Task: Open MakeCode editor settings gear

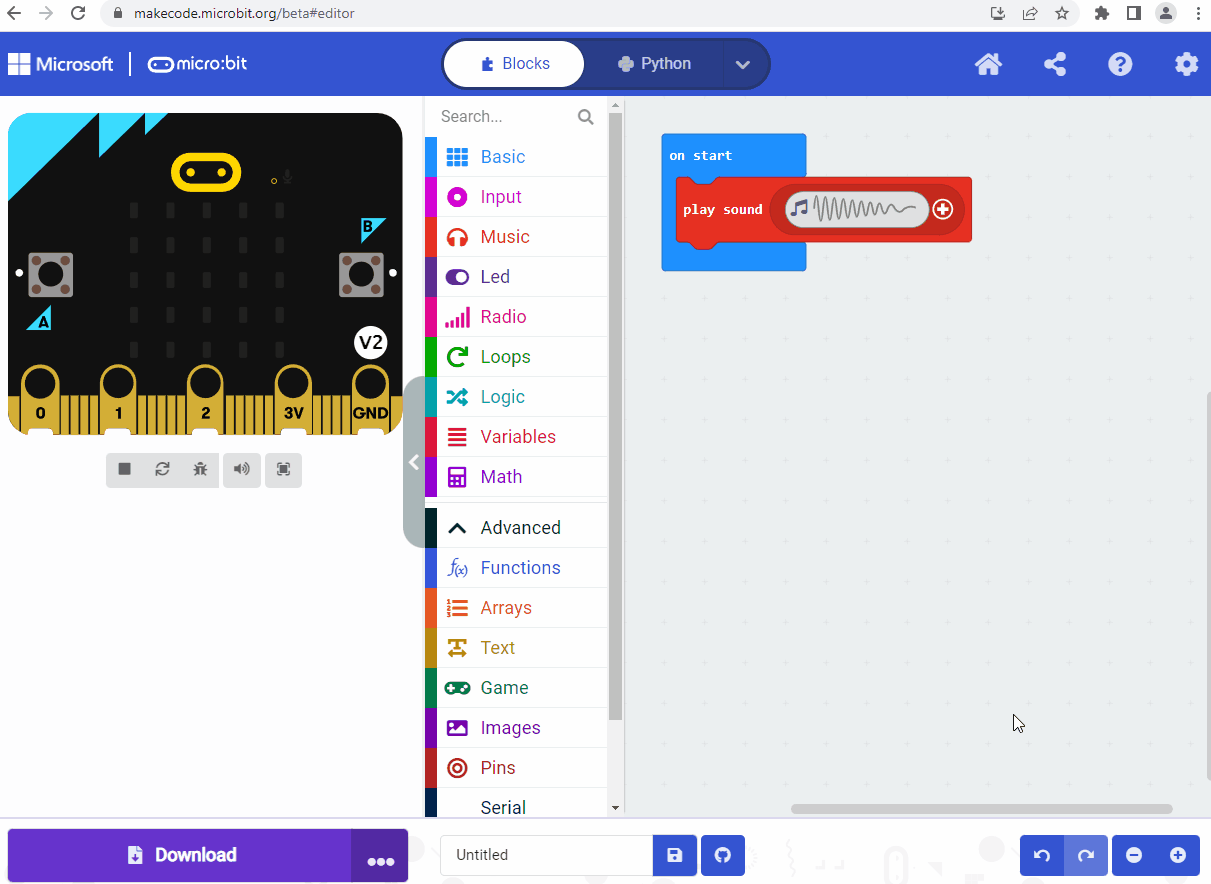Action: pos(1186,63)
